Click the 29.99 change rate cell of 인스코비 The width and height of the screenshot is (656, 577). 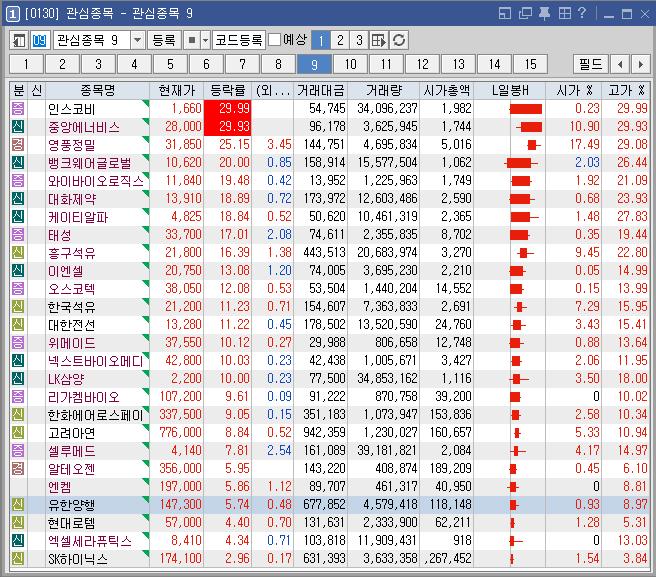pyautogui.click(x=228, y=108)
